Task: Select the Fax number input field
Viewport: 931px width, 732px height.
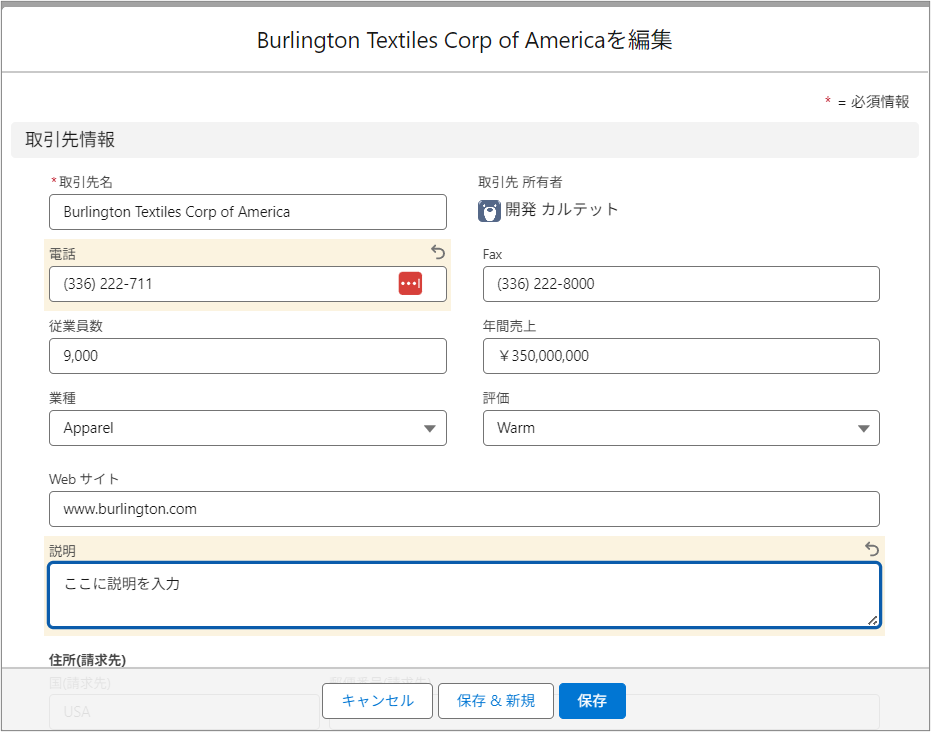Action: [x=680, y=284]
